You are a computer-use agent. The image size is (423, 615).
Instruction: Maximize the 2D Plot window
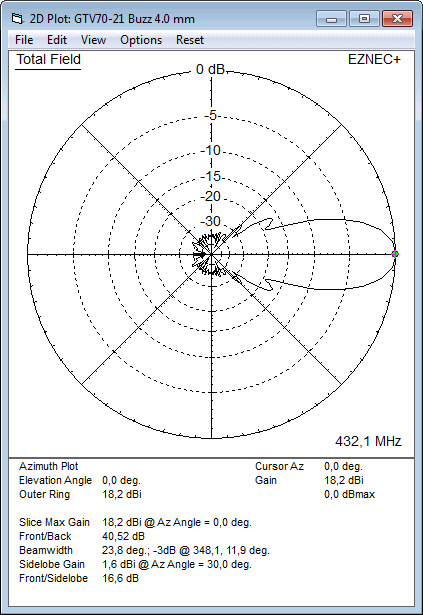click(364, 19)
